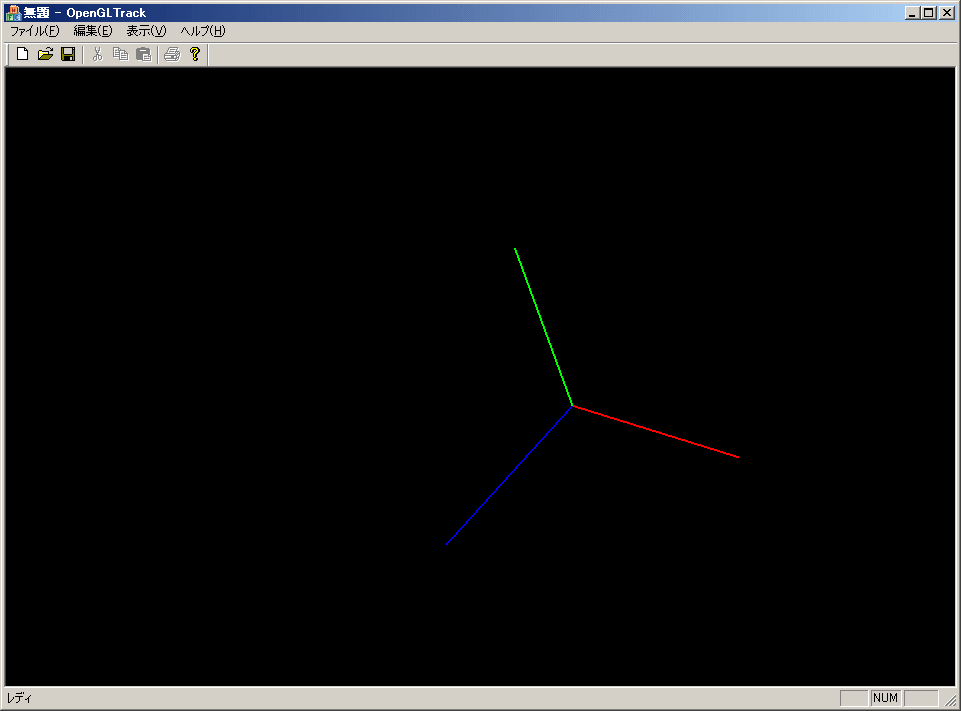Open a file with the folder icon
Viewport: 961px width, 711px height.
[45, 55]
